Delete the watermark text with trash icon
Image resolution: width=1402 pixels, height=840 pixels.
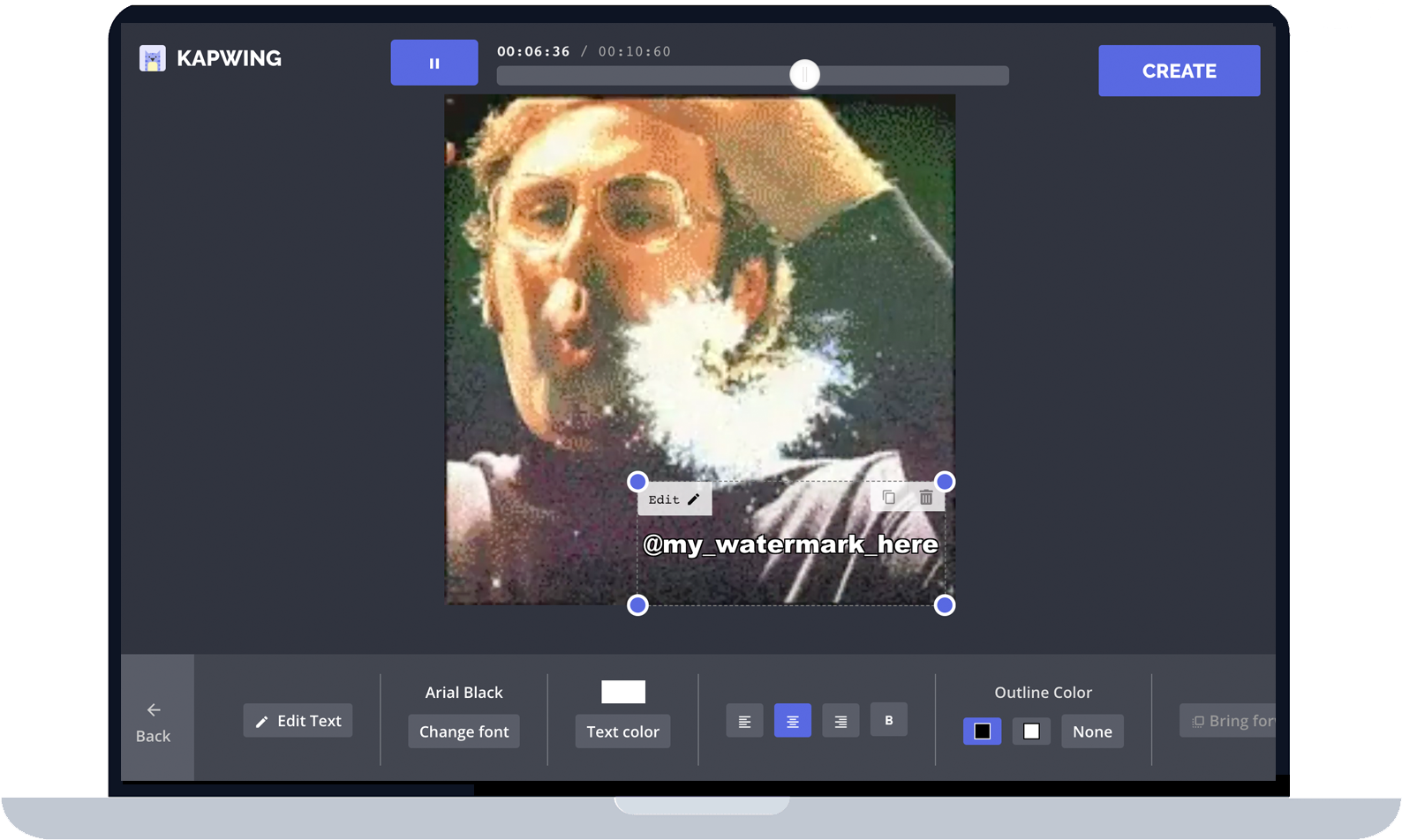926,498
